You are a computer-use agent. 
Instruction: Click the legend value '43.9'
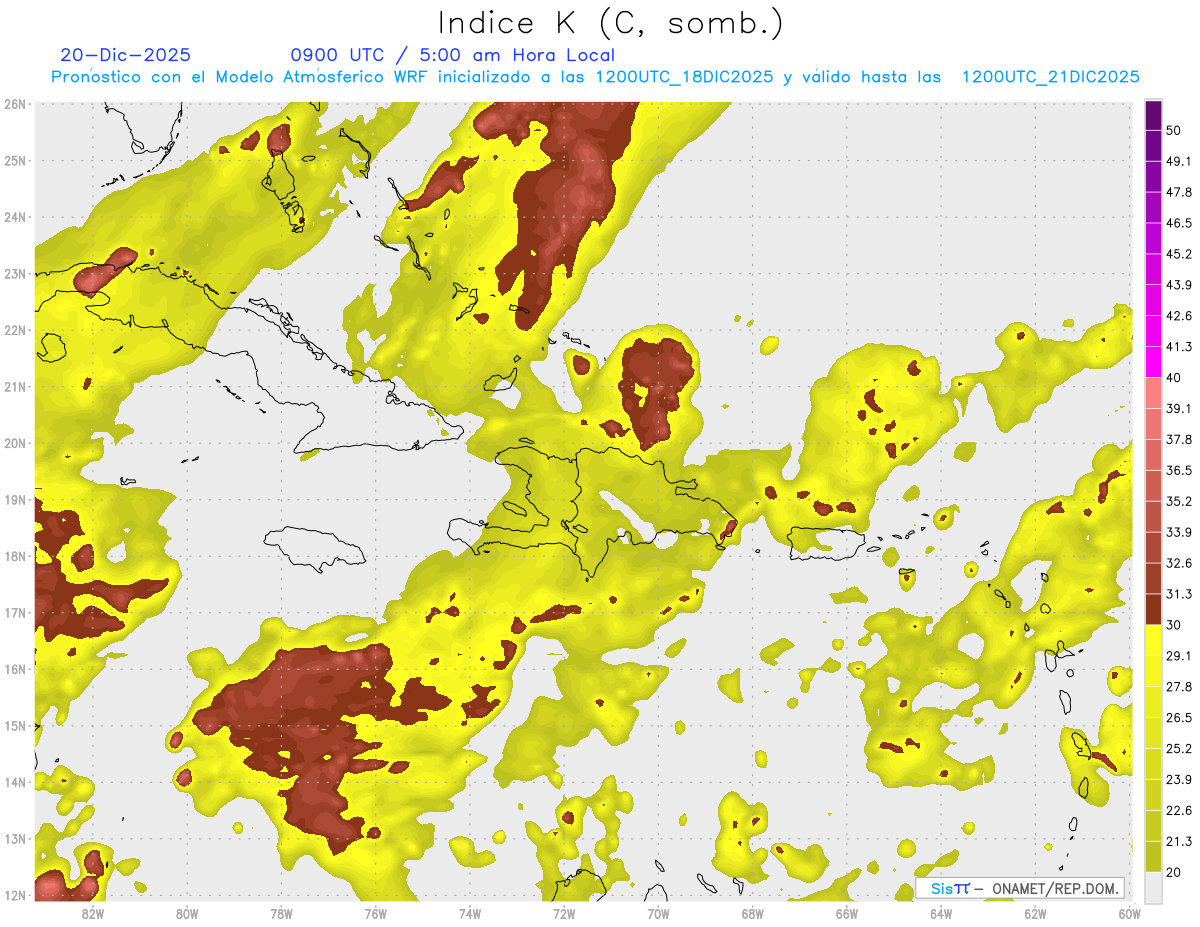point(1179,285)
